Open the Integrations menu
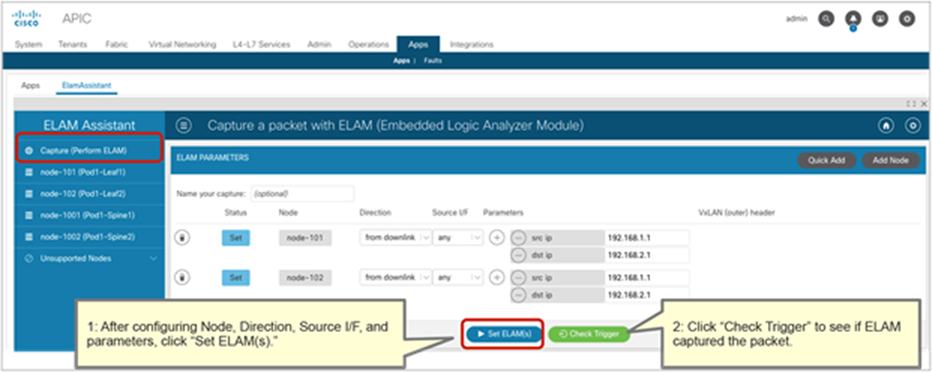 click(471, 45)
